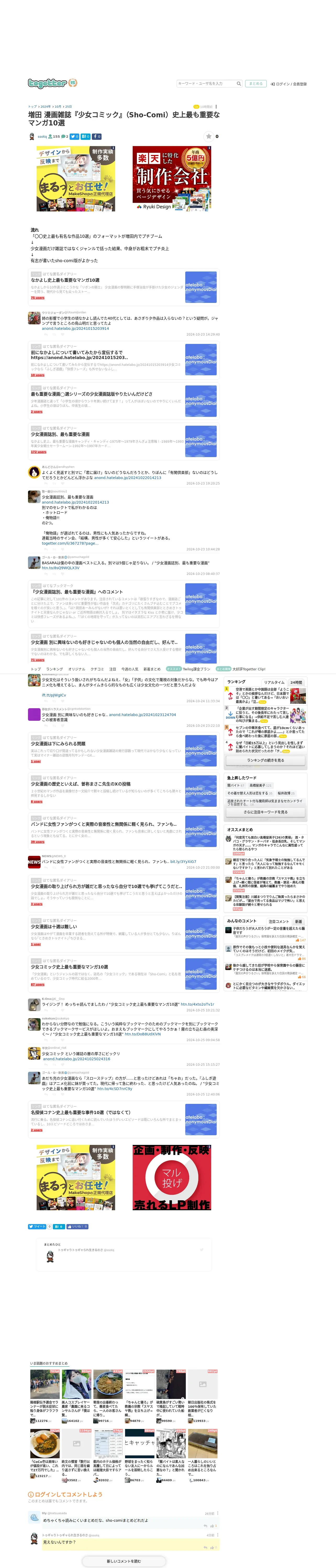Screen dimensions: 336x1568
Task: Select the 注目 navigation tab
Action: [x=113, y=669]
